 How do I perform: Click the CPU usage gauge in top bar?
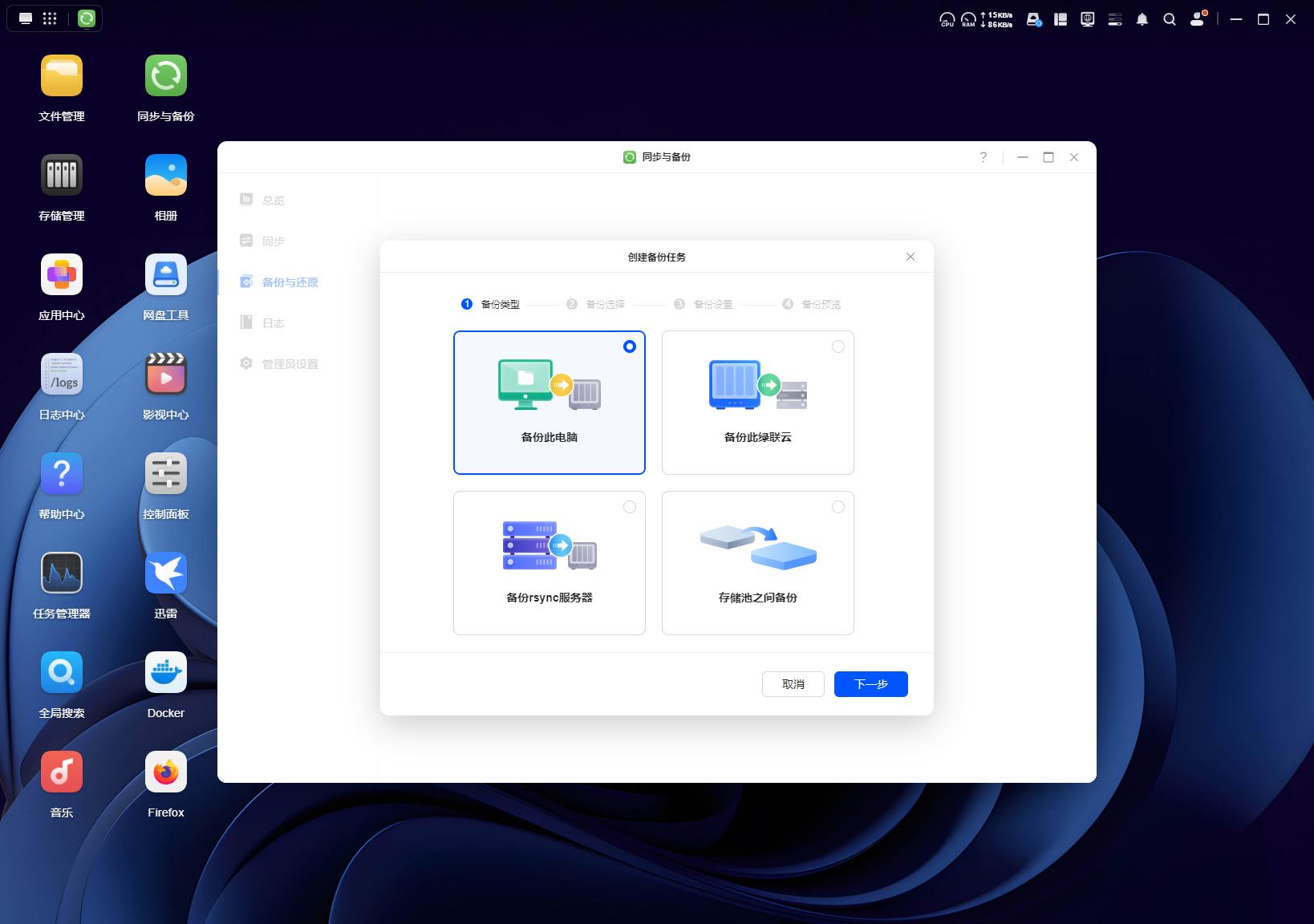point(947,19)
